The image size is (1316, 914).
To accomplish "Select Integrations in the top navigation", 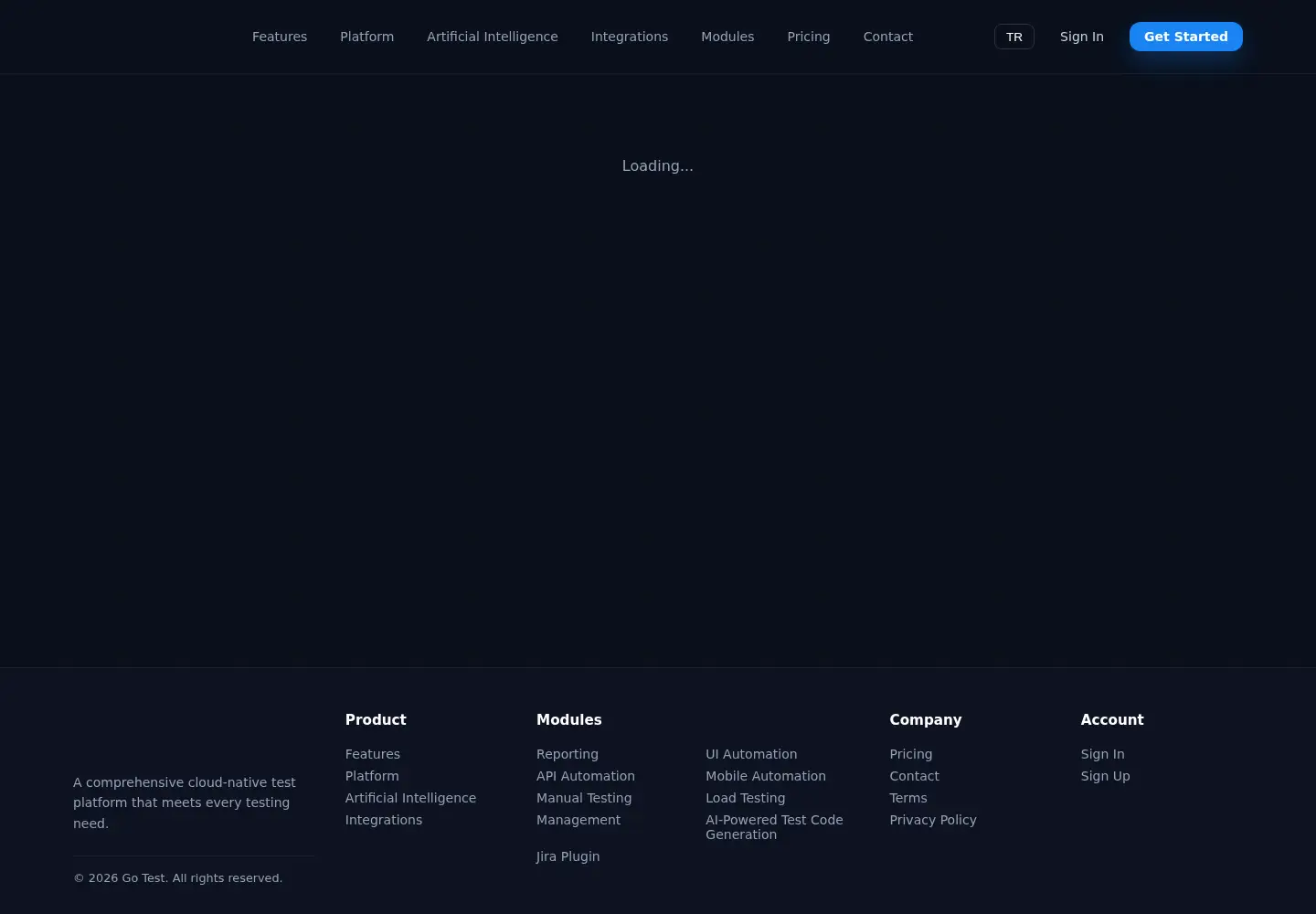I will [x=629, y=37].
